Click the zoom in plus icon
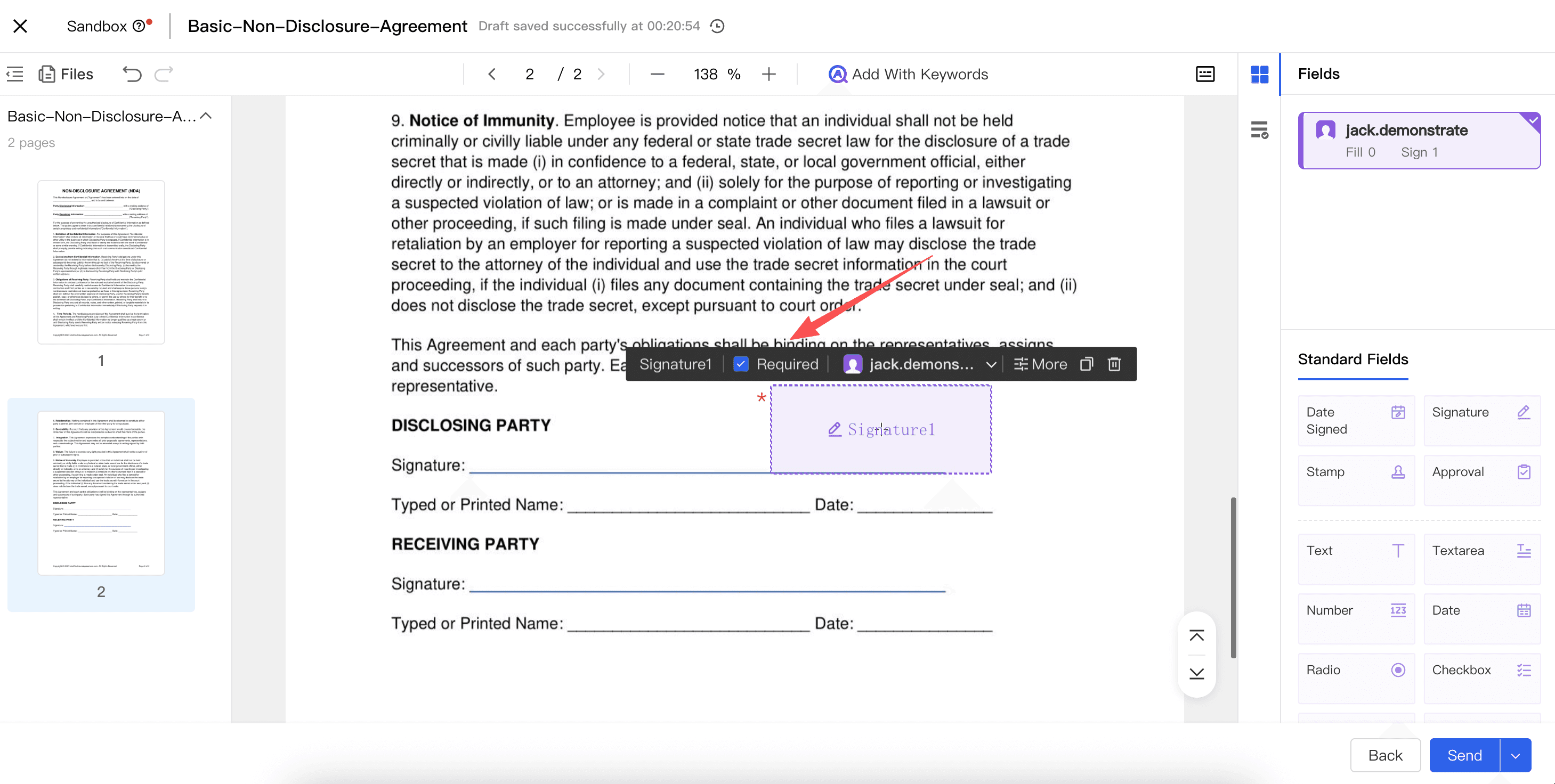1555x784 pixels. 768,74
